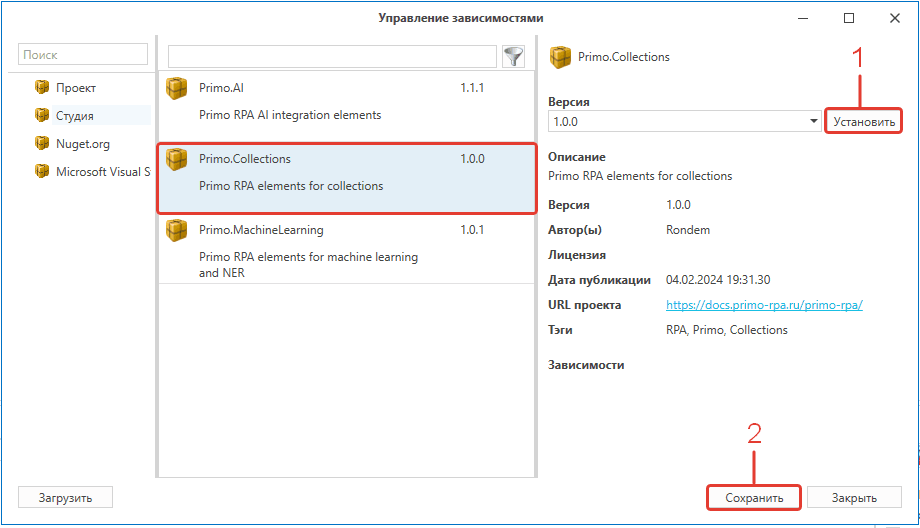
Task: Click the Primo.Collections icon in details header
Action: pyautogui.click(x=560, y=57)
